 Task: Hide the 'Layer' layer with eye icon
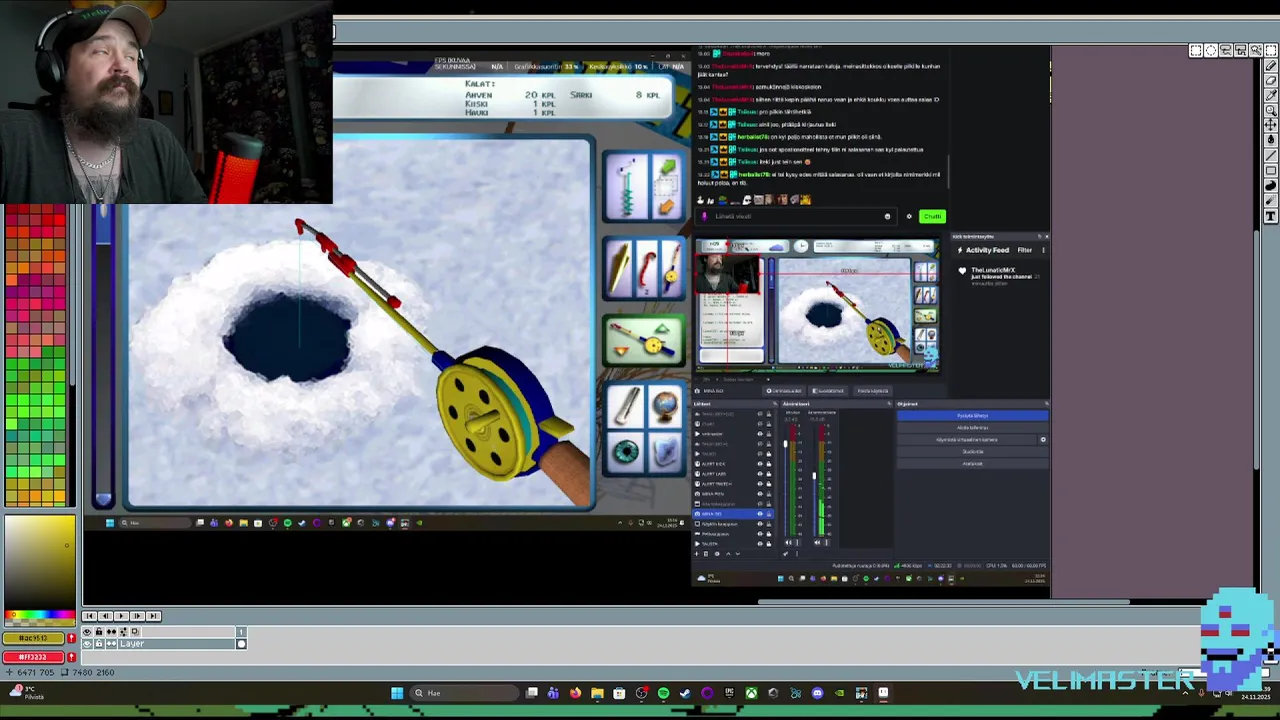coord(87,644)
